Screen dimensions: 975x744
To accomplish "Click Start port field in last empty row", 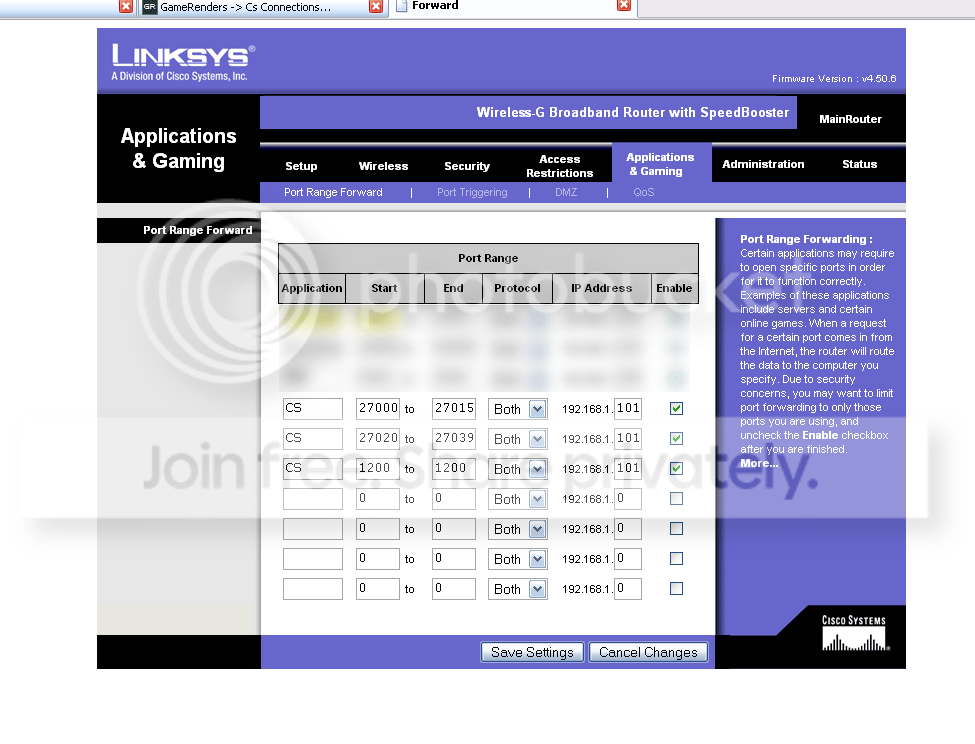I will tap(378, 588).
